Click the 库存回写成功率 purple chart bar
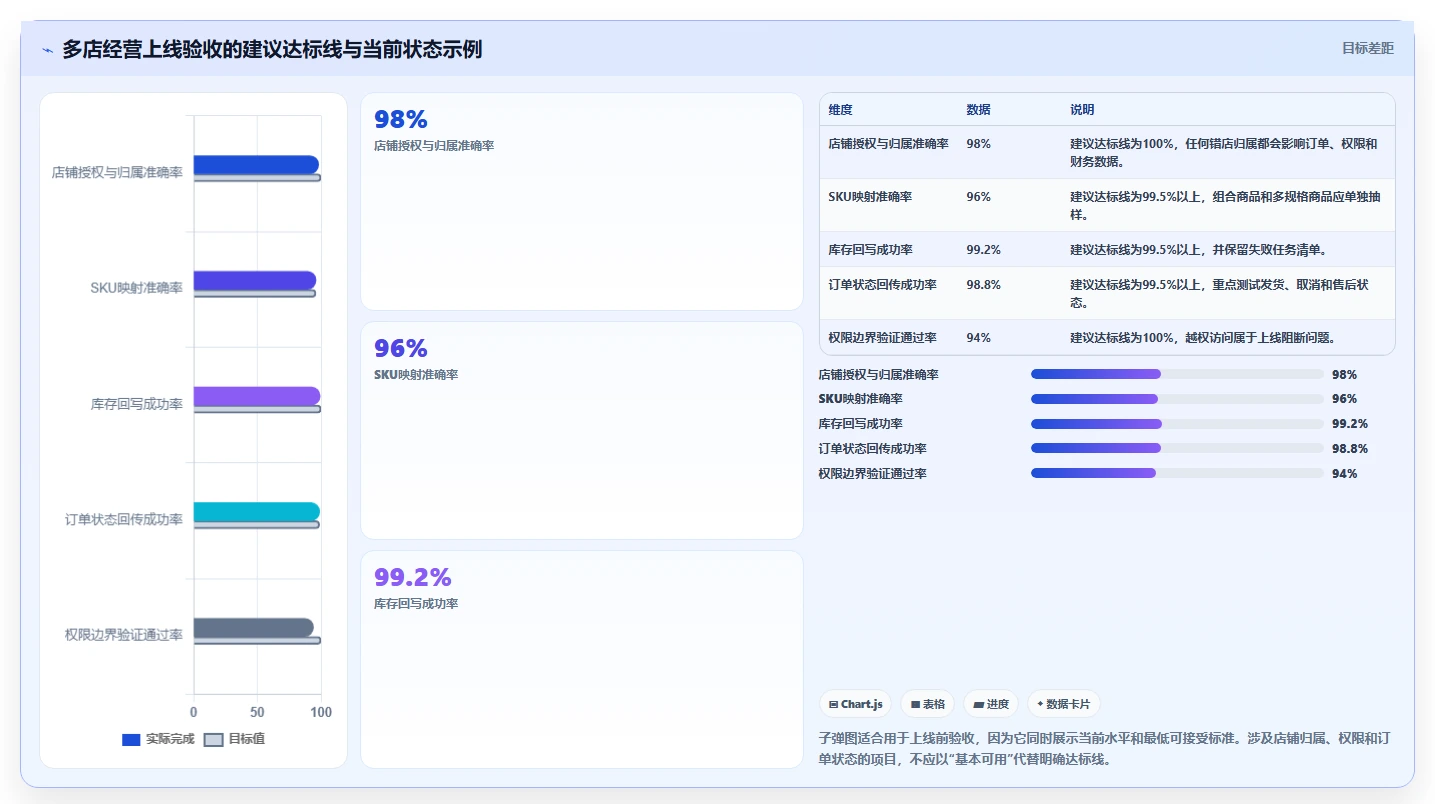 point(257,396)
